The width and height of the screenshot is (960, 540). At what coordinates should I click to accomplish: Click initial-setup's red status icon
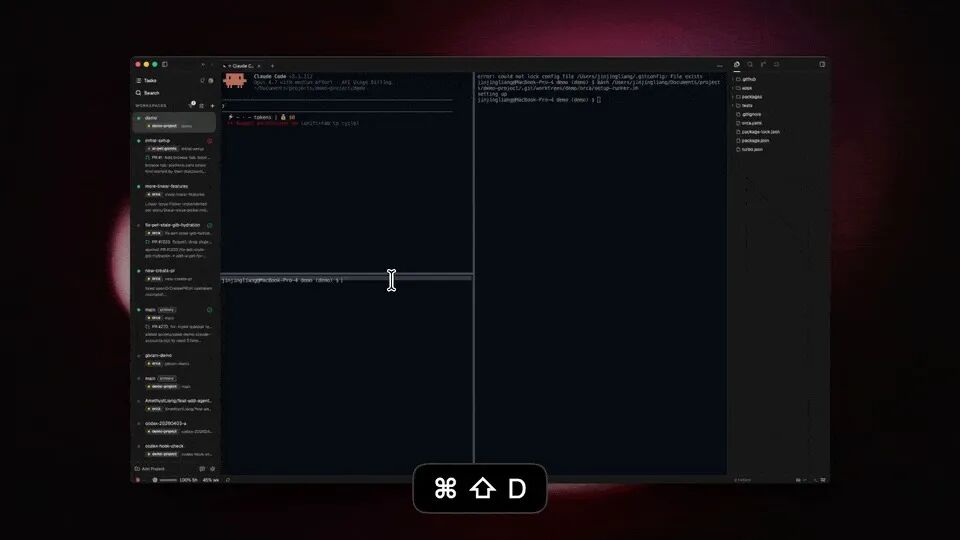209,141
